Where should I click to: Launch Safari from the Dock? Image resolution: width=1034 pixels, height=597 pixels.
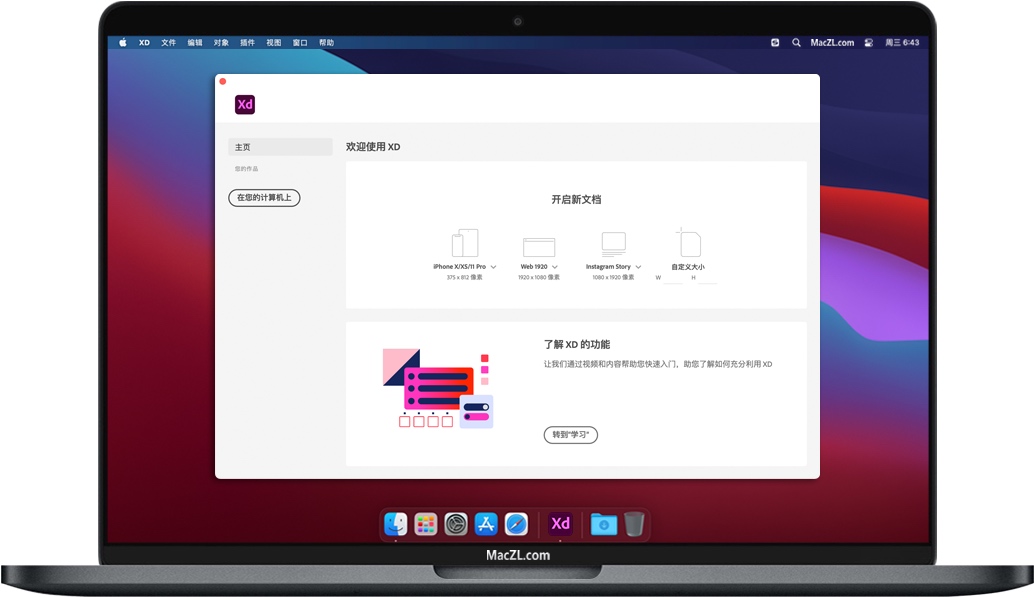point(516,524)
